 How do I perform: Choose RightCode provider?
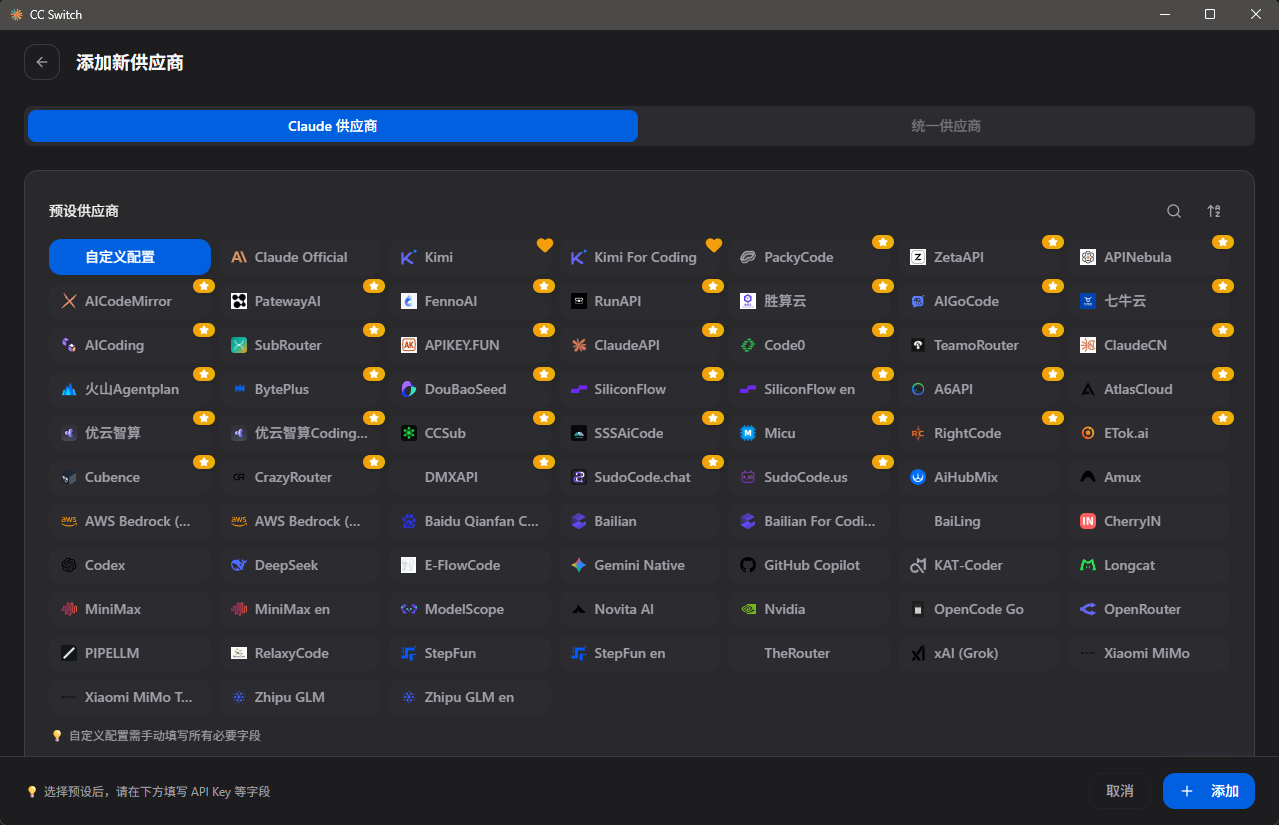(x=980, y=433)
